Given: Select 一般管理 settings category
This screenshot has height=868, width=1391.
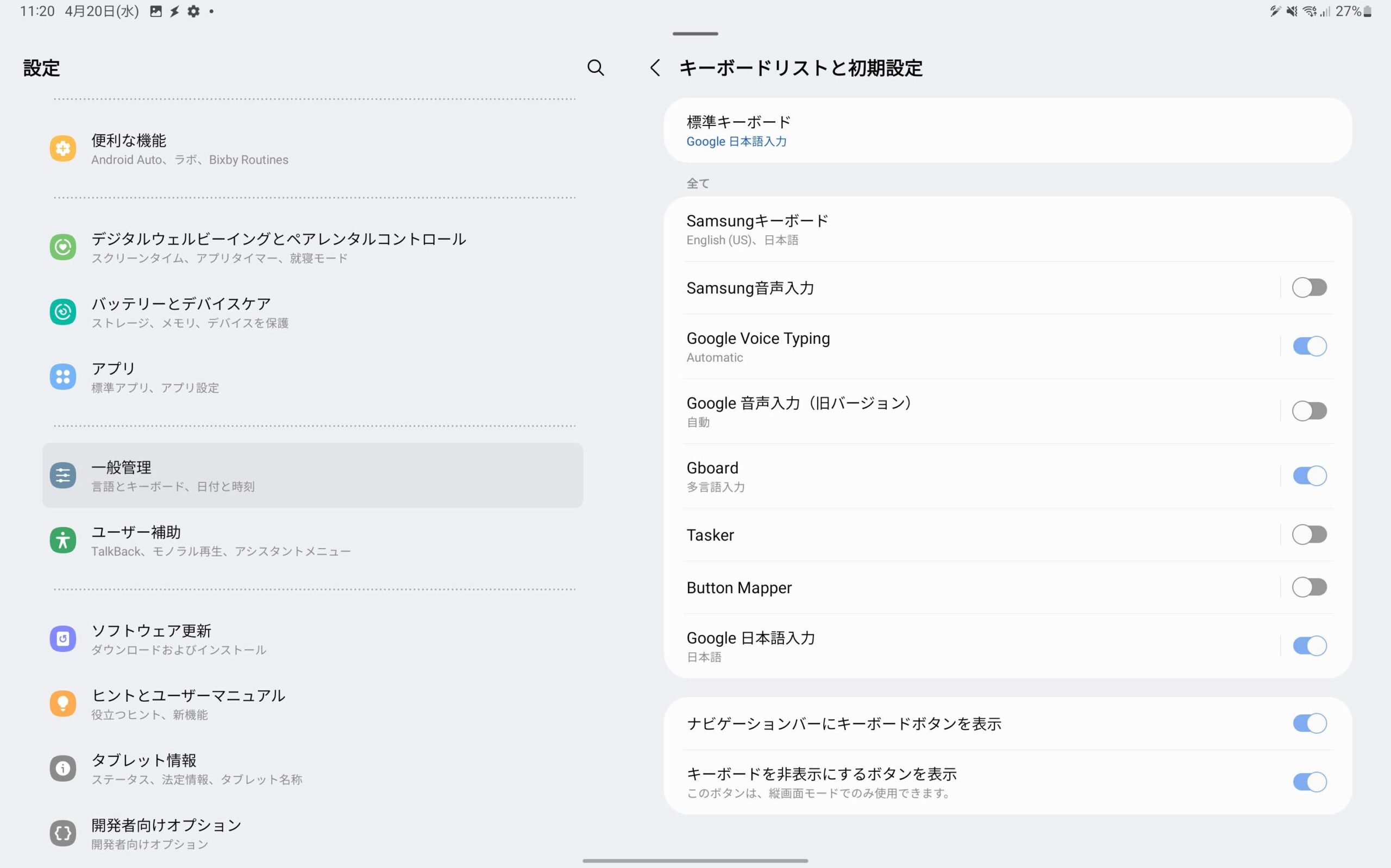Looking at the screenshot, I should click(313, 475).
